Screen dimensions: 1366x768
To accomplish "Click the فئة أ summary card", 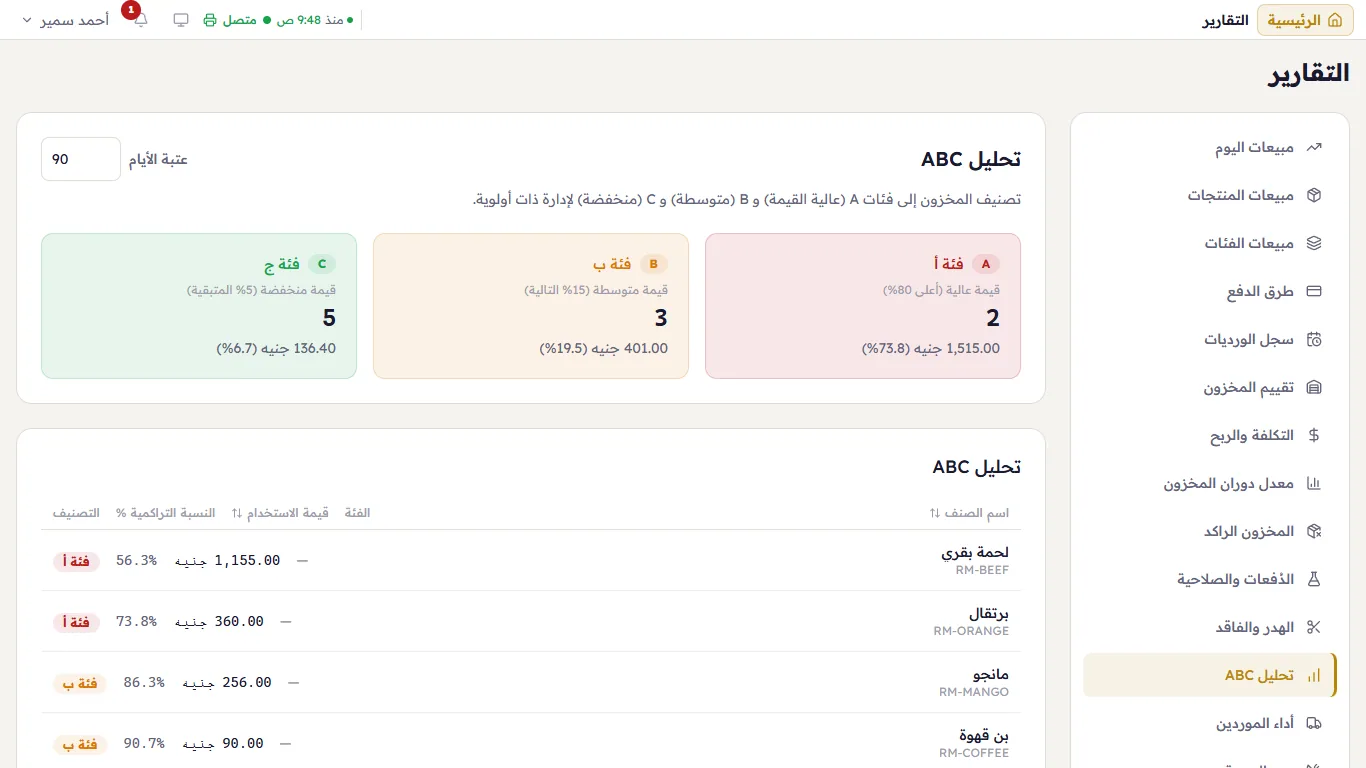I will (863, 306).
